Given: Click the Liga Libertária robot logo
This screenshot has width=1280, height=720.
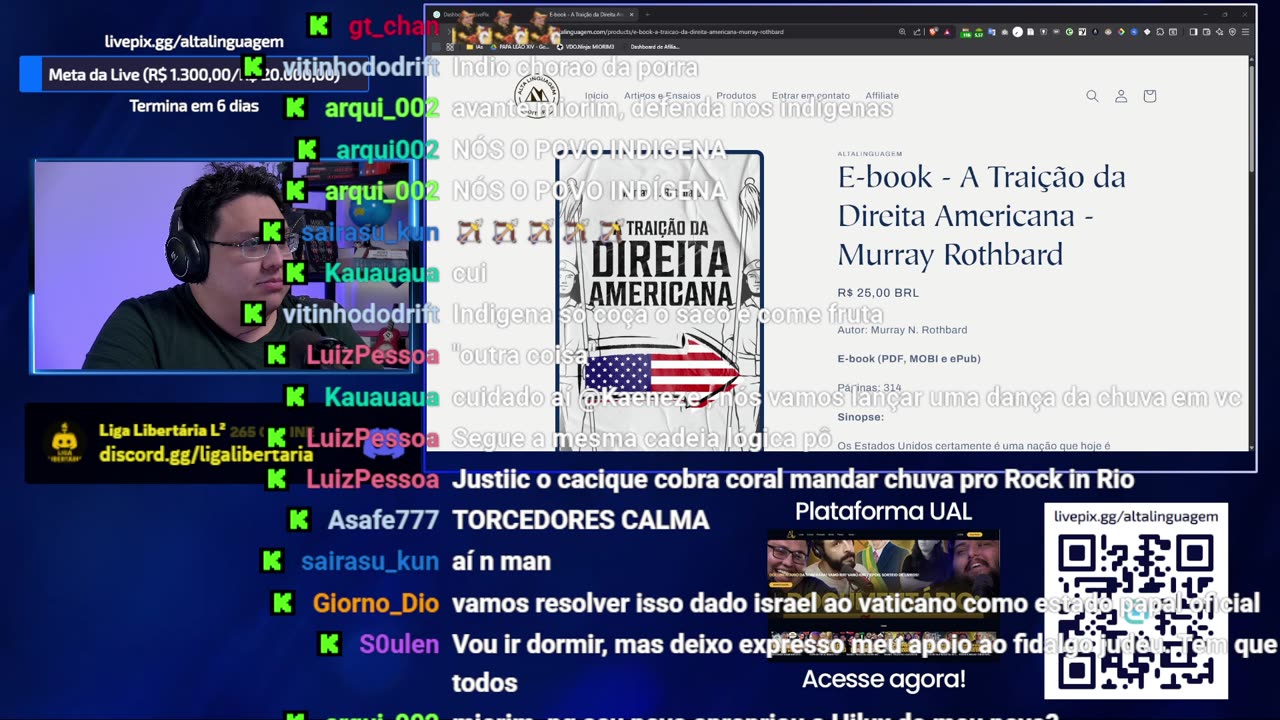Looking at the screenshot, I should point(65,443).
